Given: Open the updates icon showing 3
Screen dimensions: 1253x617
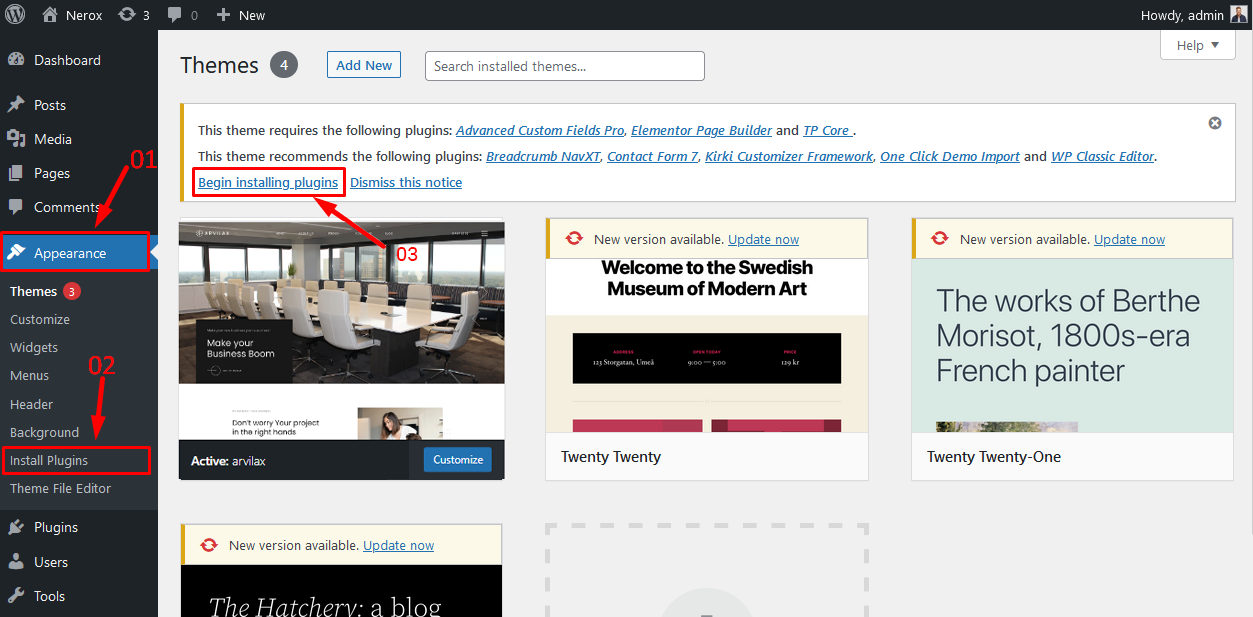Looking at the screenshot, I should [127, 15].
